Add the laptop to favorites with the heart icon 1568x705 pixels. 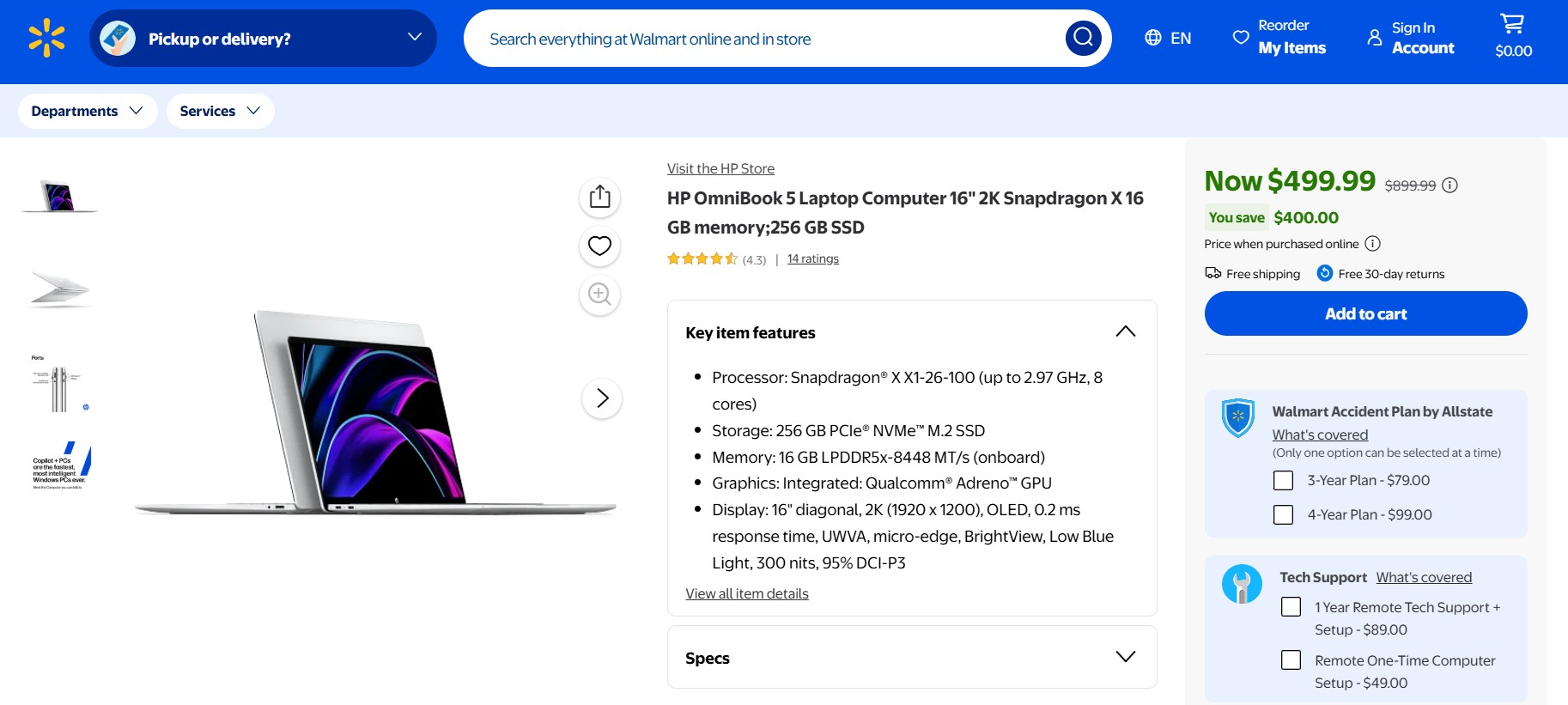[x=599, y=246]
